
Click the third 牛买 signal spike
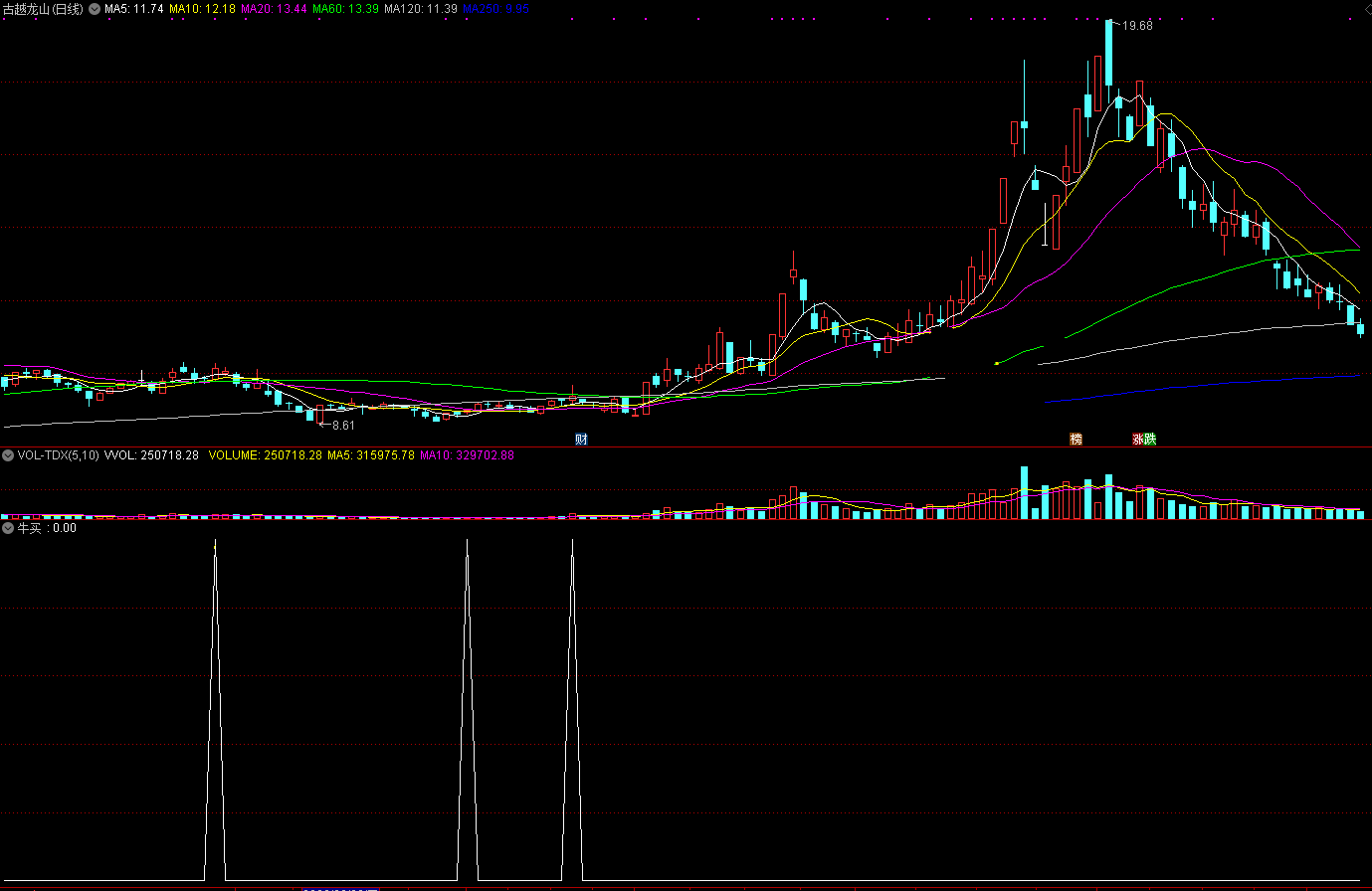point(572,710)
